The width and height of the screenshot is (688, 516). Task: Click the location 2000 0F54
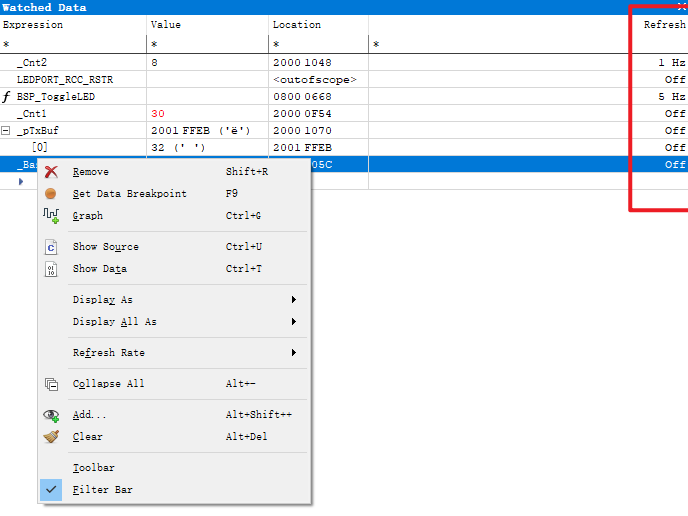(x=302, y=114)
